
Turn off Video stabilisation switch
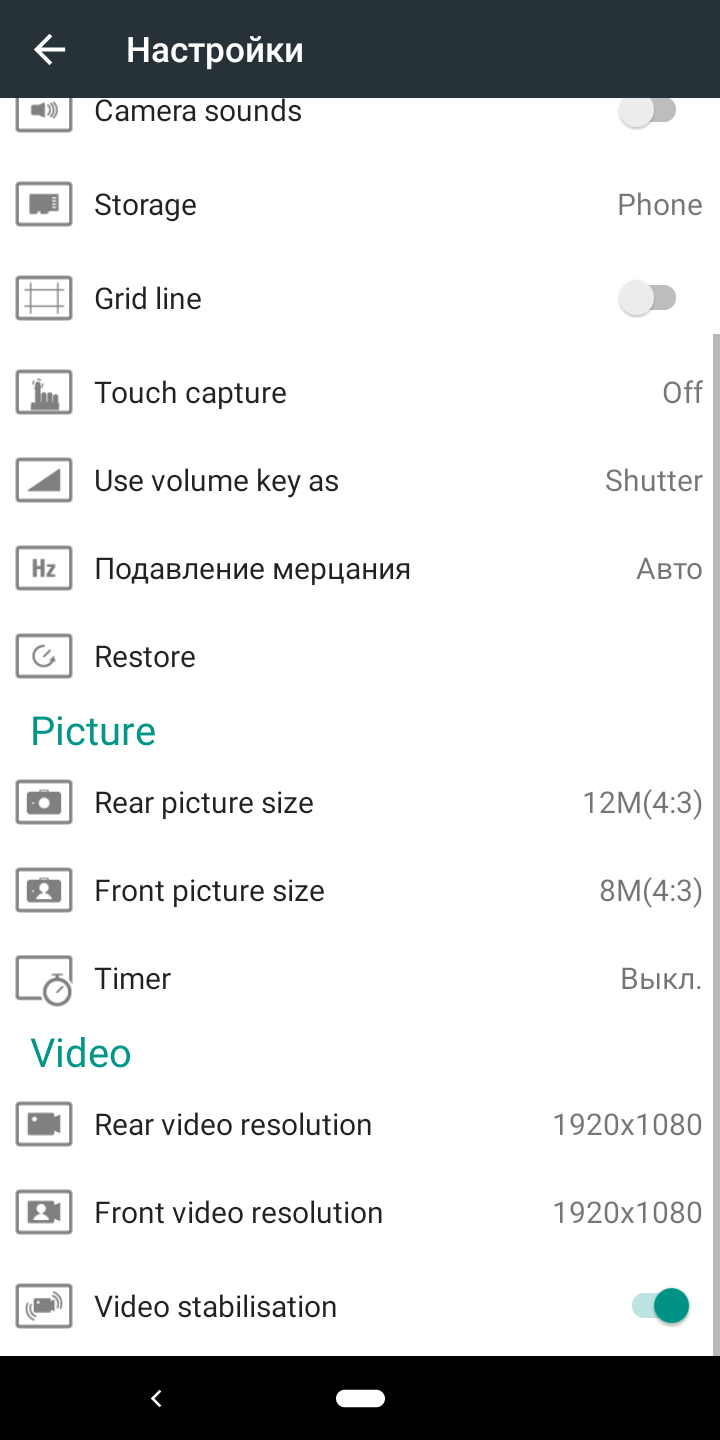pos(660,1306)
